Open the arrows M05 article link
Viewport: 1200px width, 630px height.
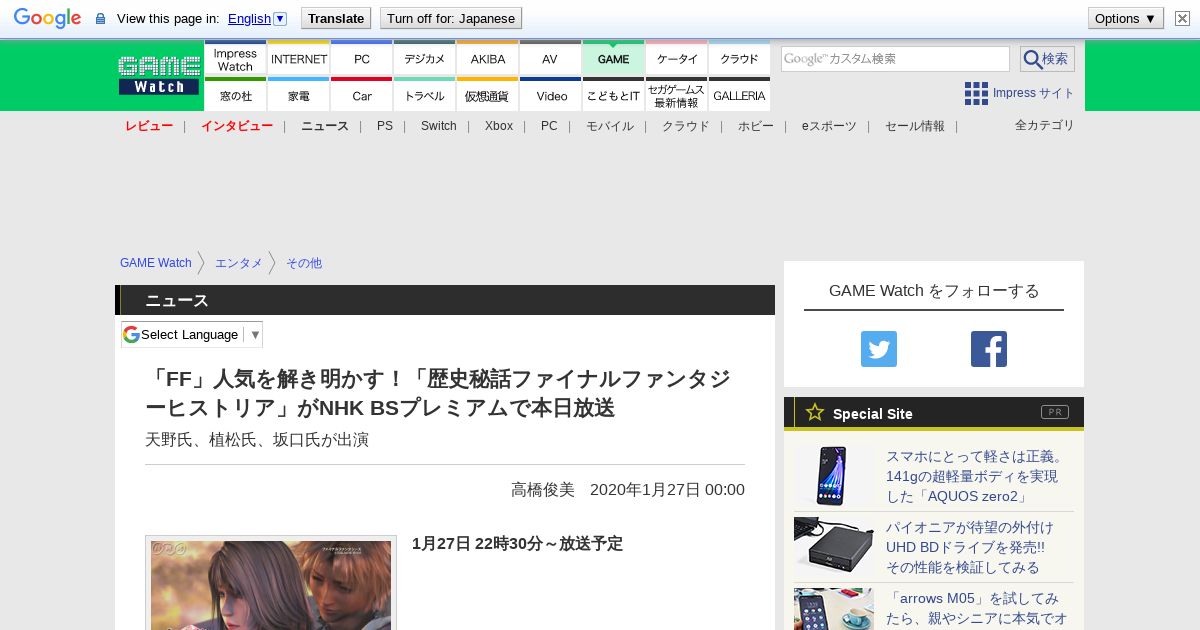click(977, 608)
